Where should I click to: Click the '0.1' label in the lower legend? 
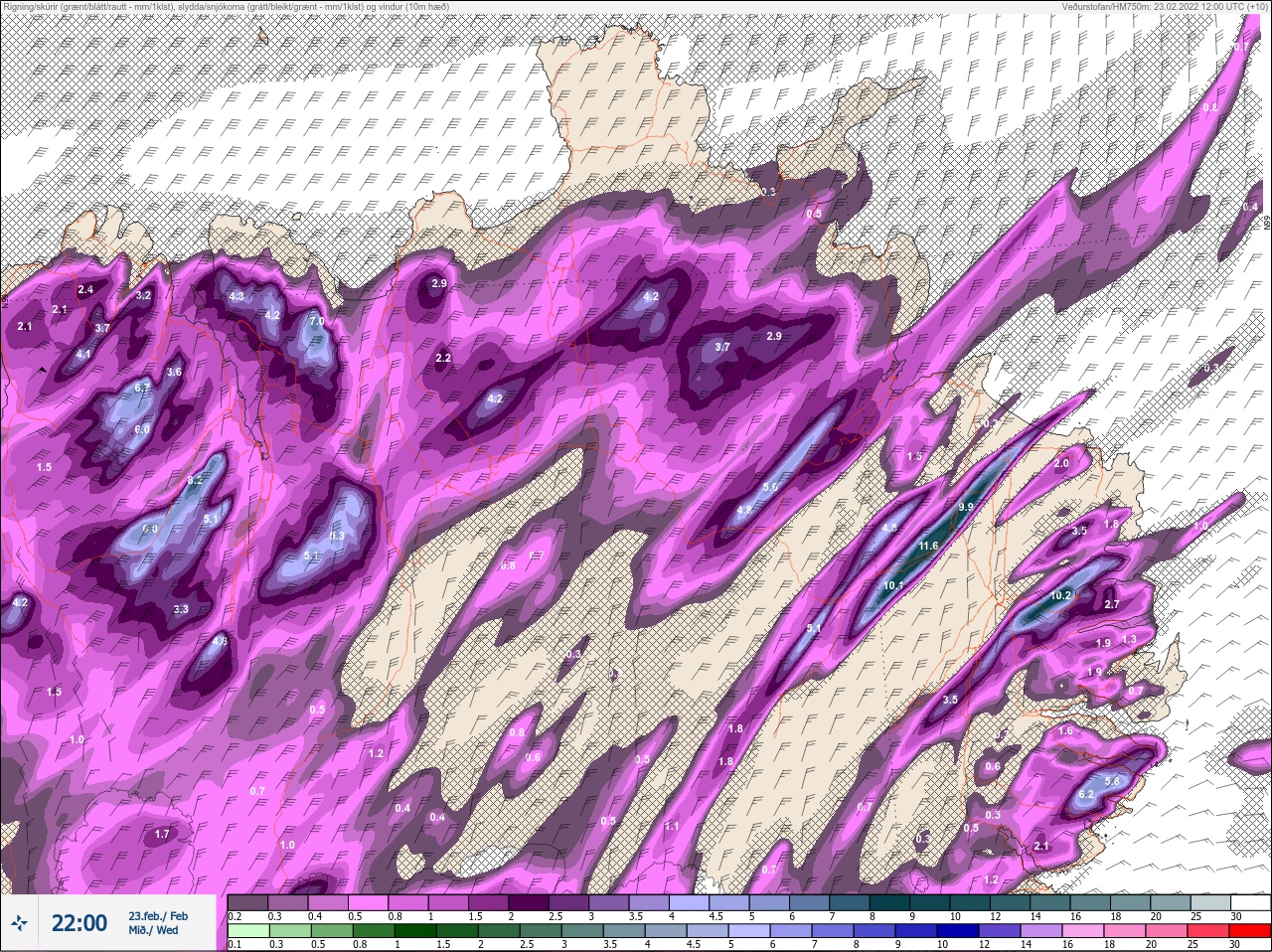pos(234,944)
